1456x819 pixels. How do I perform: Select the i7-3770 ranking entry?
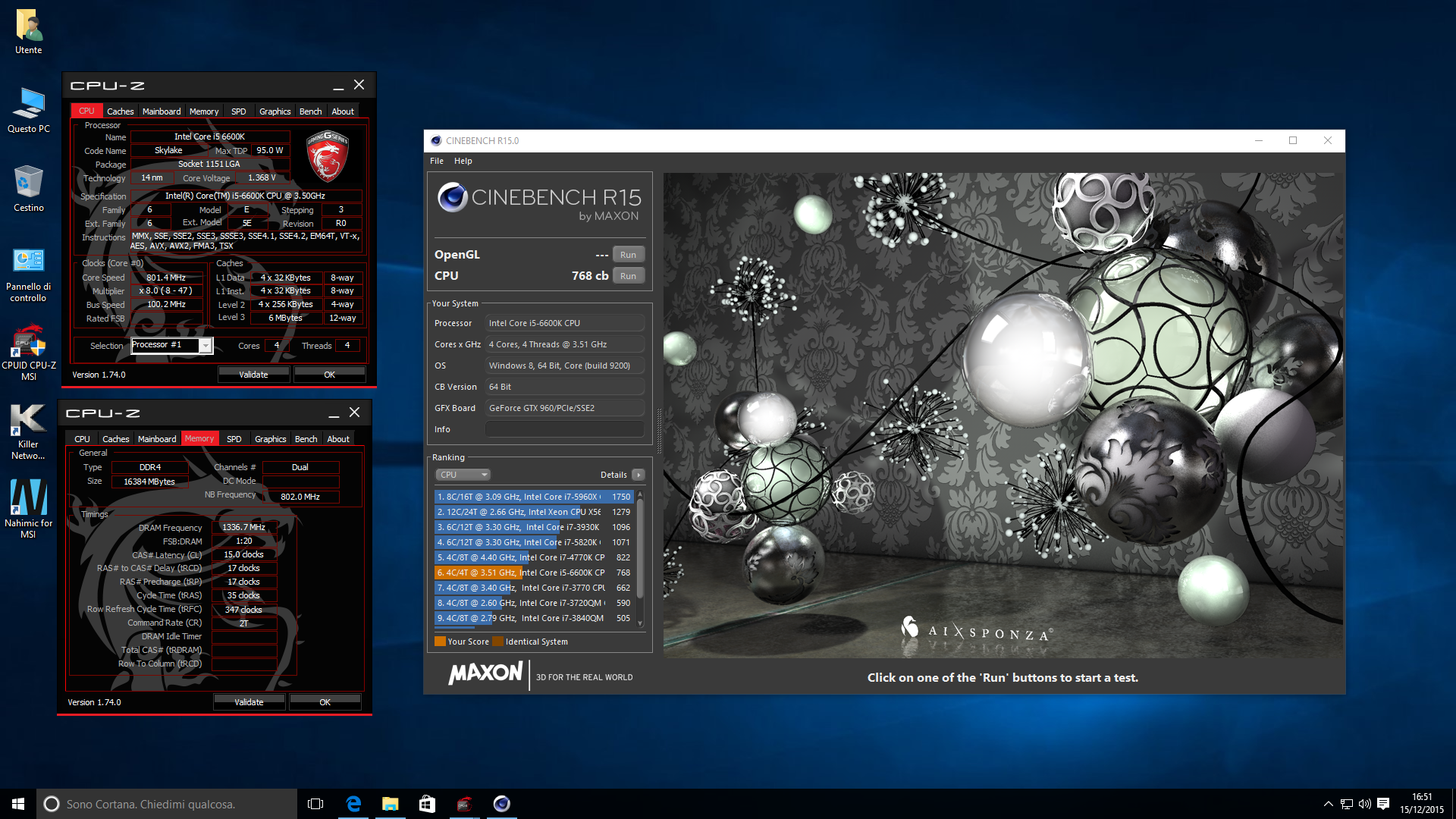click(x=534, y=588)
